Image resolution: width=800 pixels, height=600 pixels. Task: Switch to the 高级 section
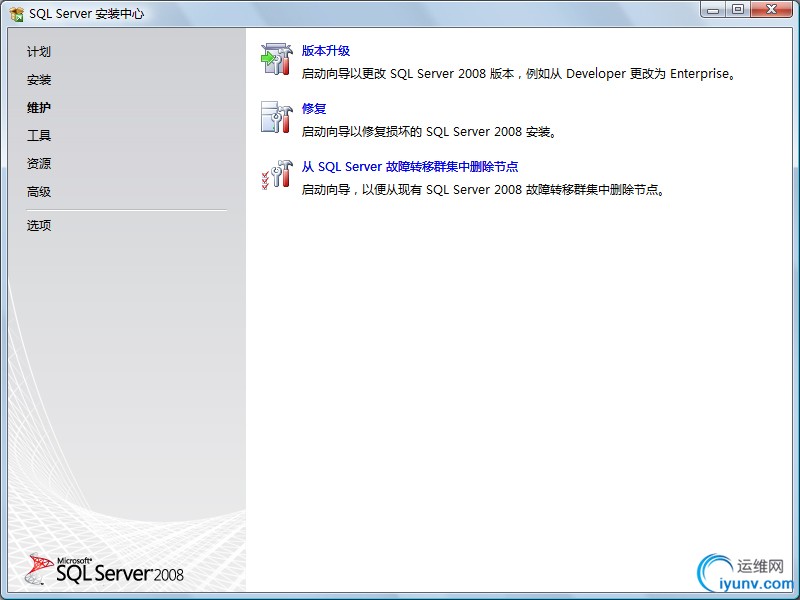click(39, 191)
